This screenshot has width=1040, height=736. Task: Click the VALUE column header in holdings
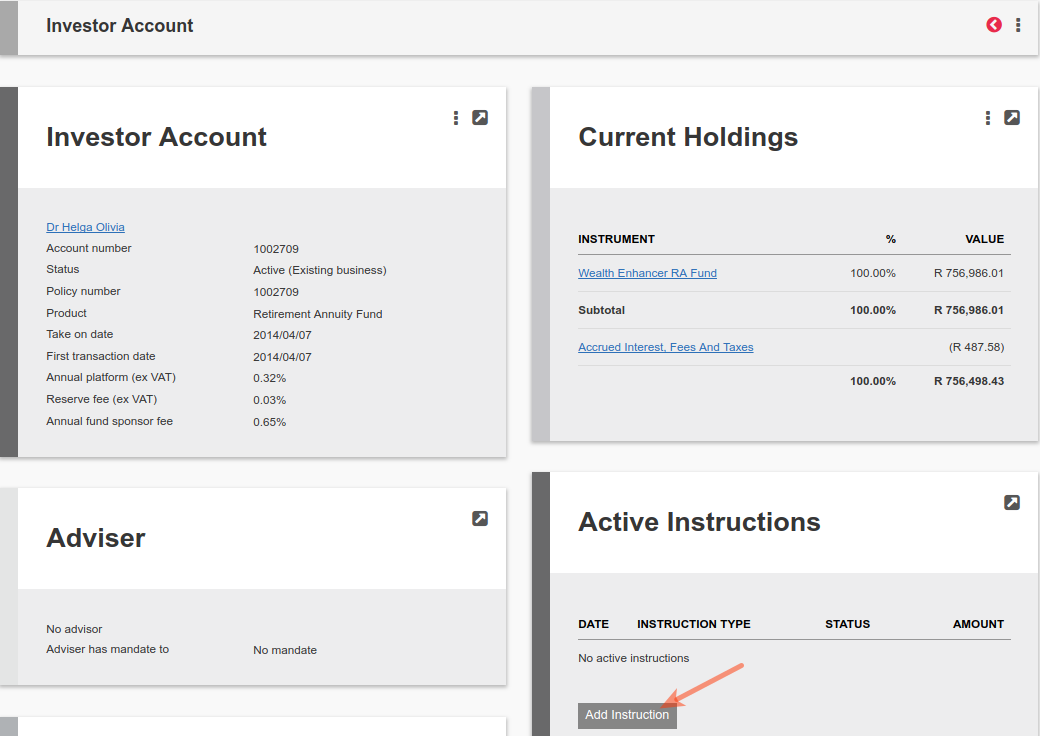[984, 239]
